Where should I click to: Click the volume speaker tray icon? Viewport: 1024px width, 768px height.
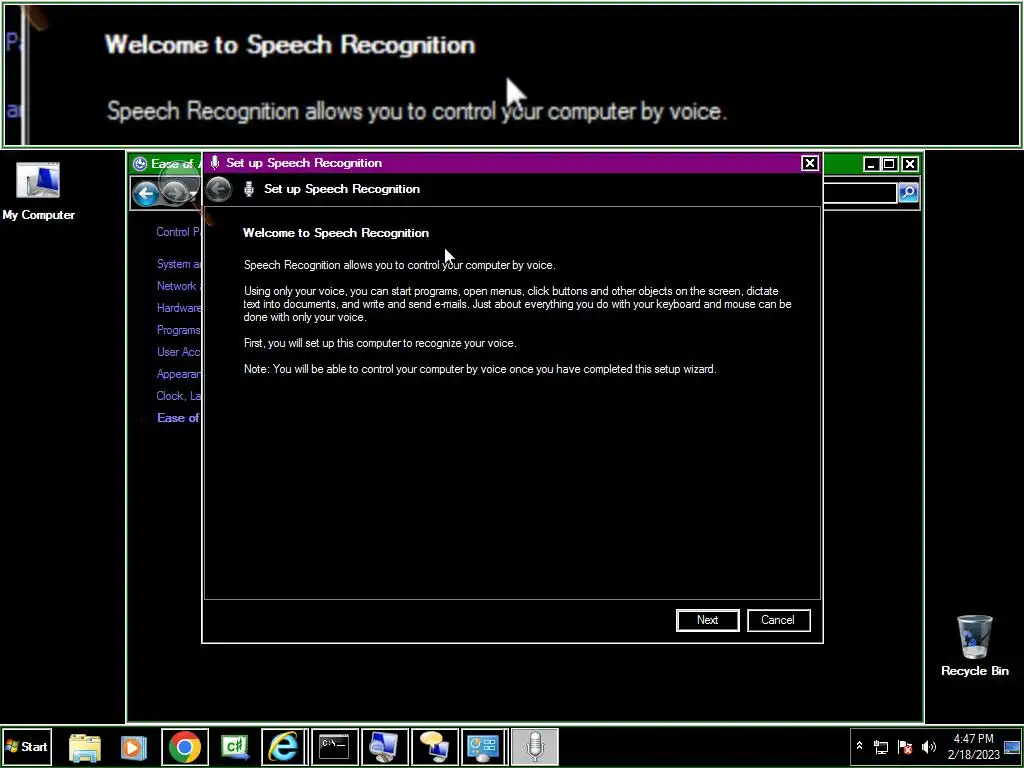(x=928, y=747)
